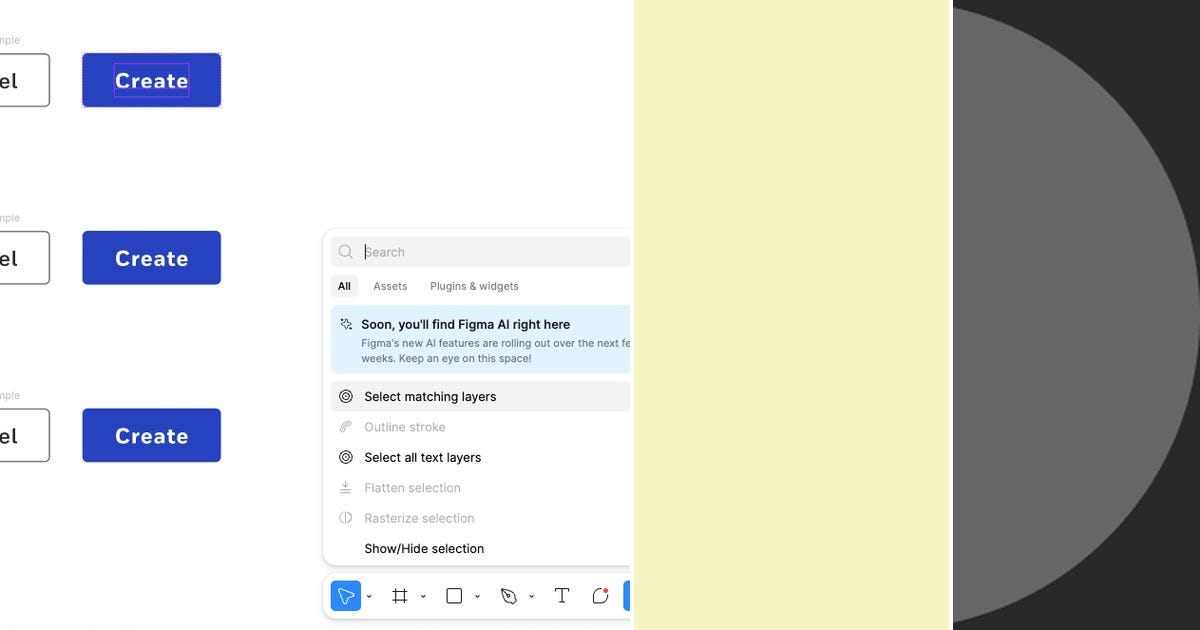Expand the Move tool options chevron
The image size is (1200, 630).
coord(369,595)
